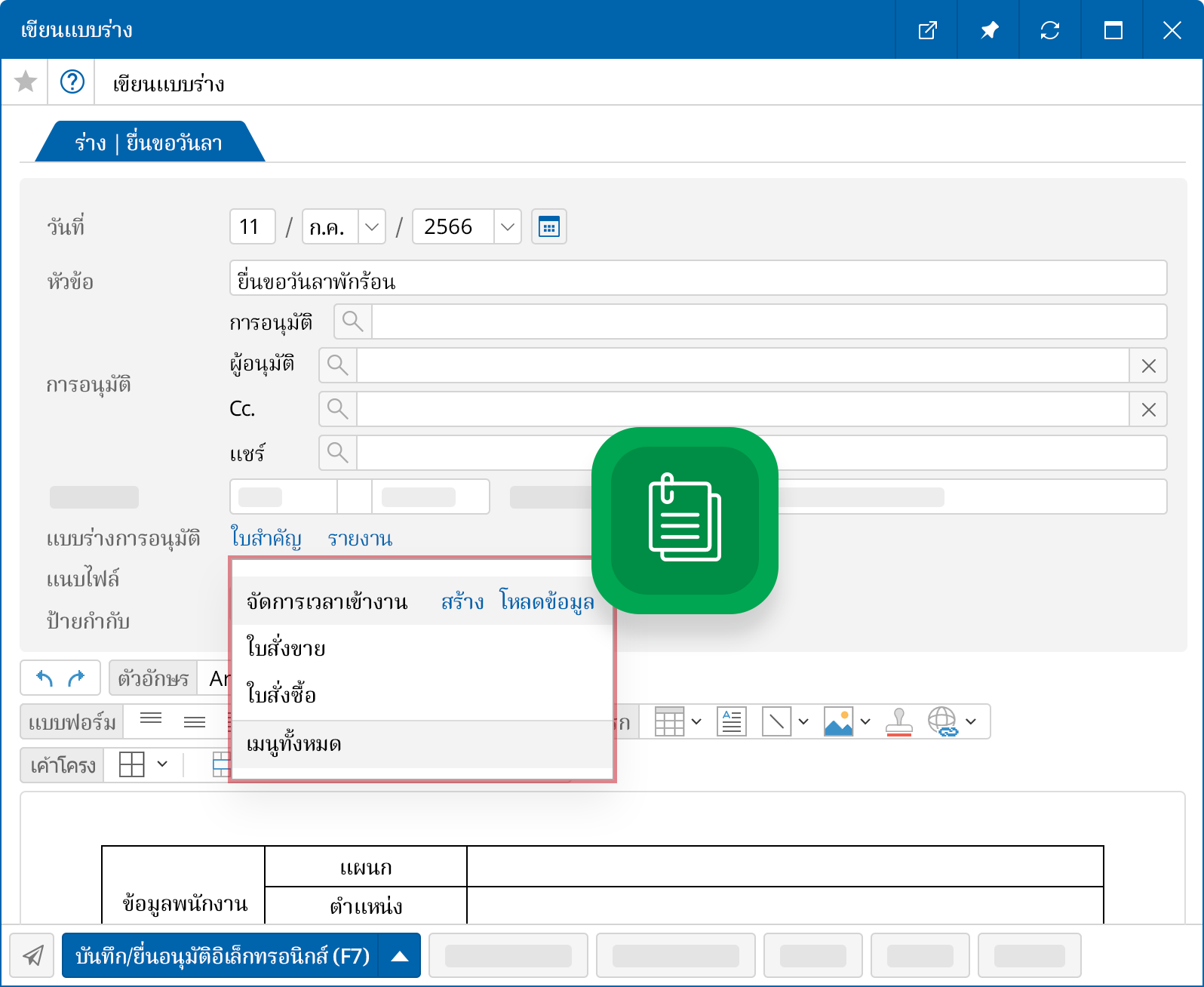
Task: Pin the draft window
Action: click(988, 30)
